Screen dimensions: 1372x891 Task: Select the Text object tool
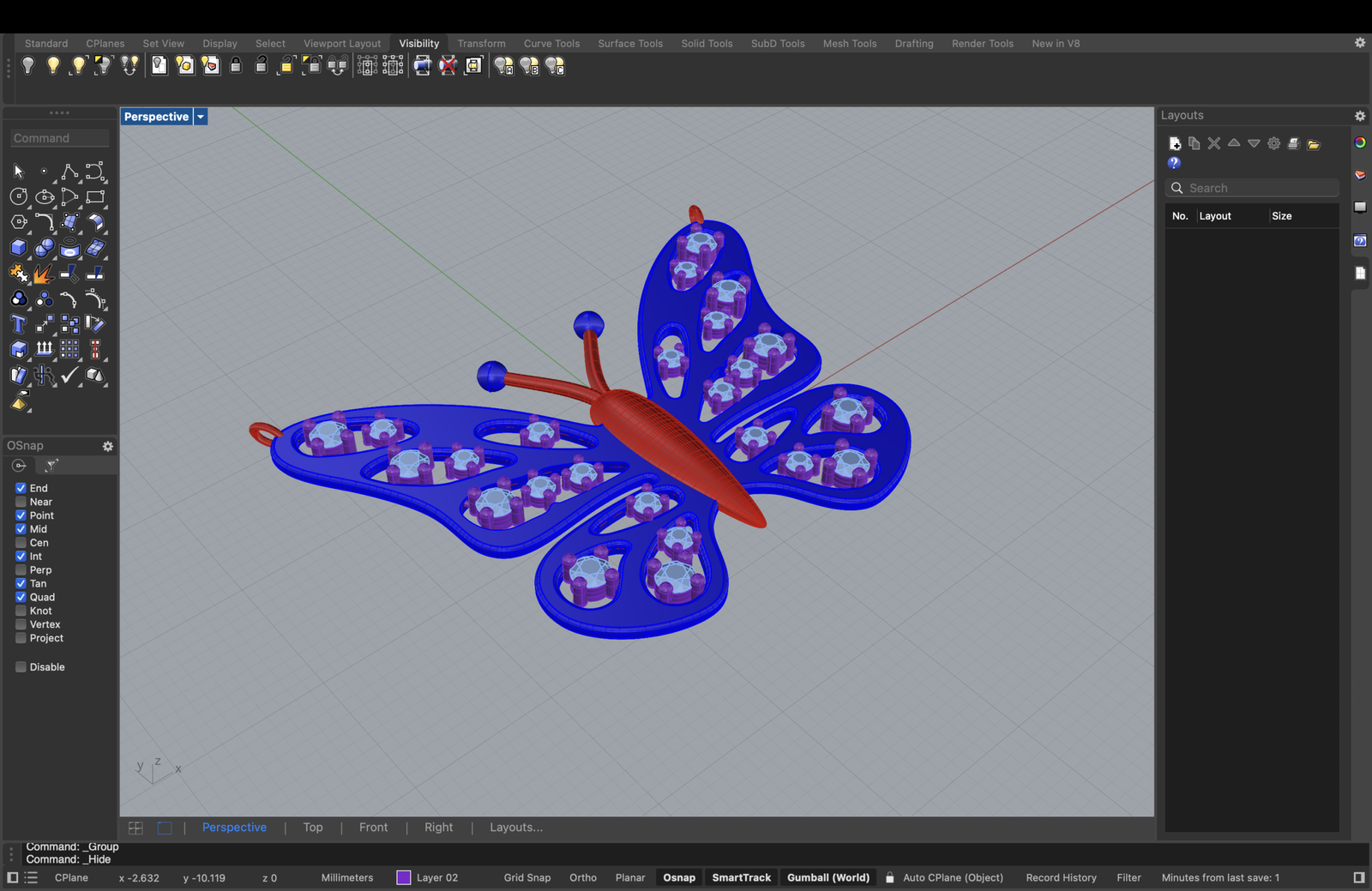tap(18, 324)
